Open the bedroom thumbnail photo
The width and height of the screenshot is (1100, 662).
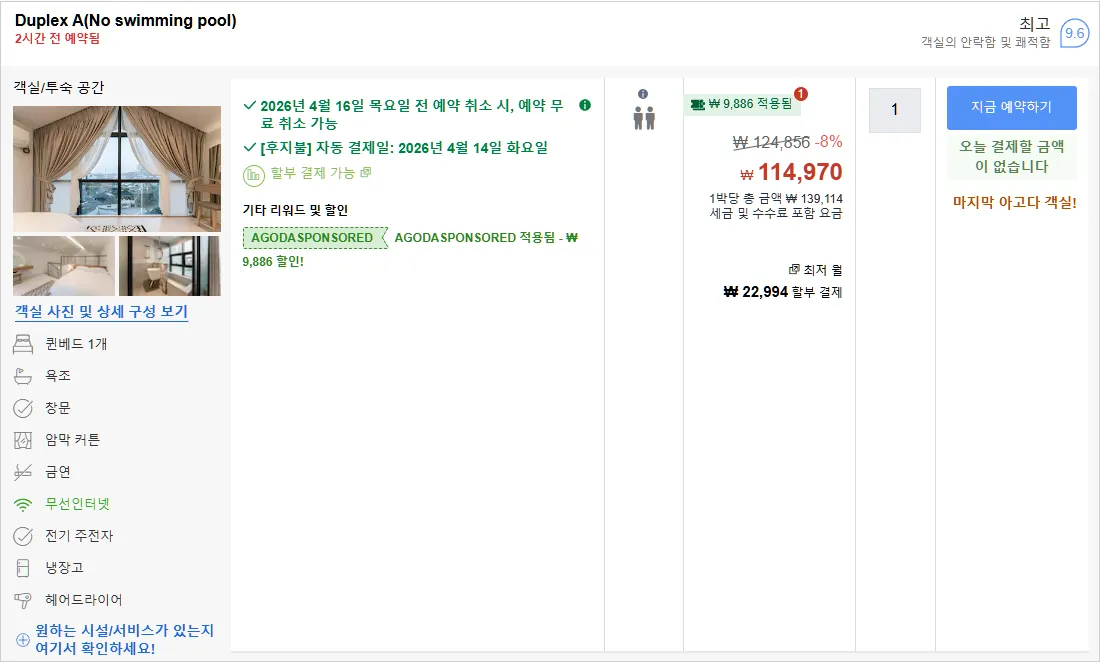point(64,266)
